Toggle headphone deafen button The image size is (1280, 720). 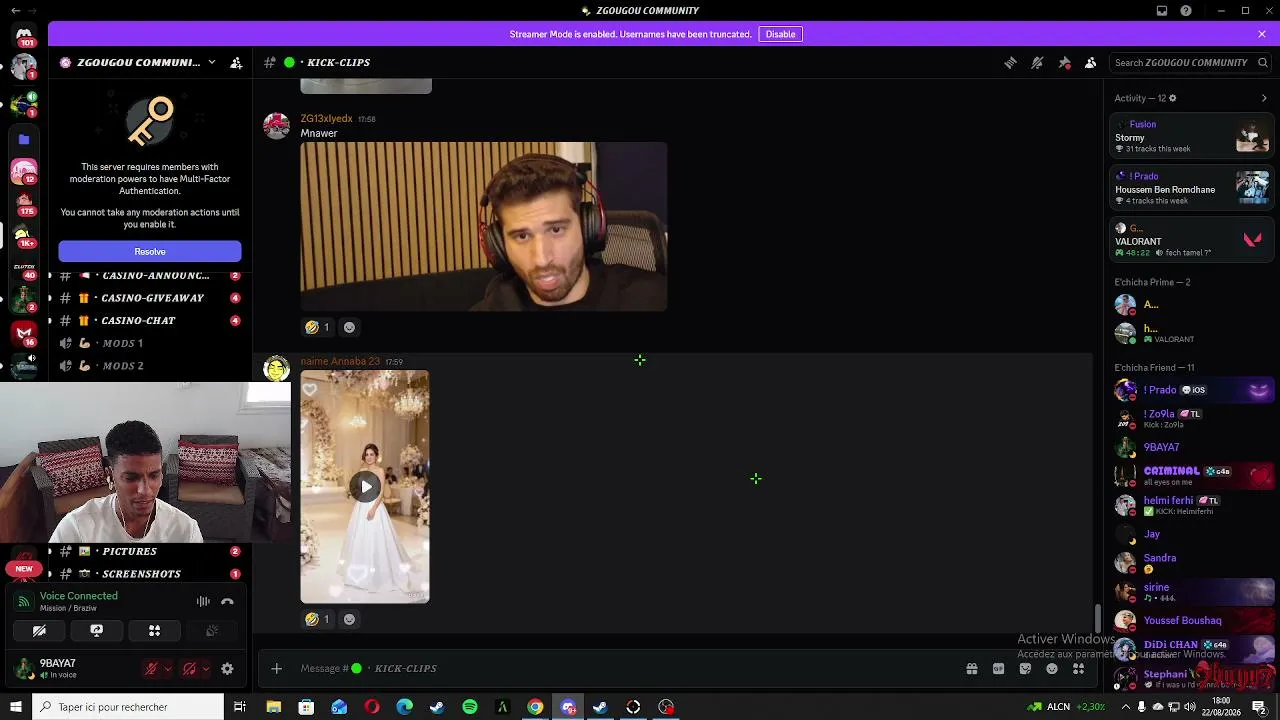click(189, 669)
